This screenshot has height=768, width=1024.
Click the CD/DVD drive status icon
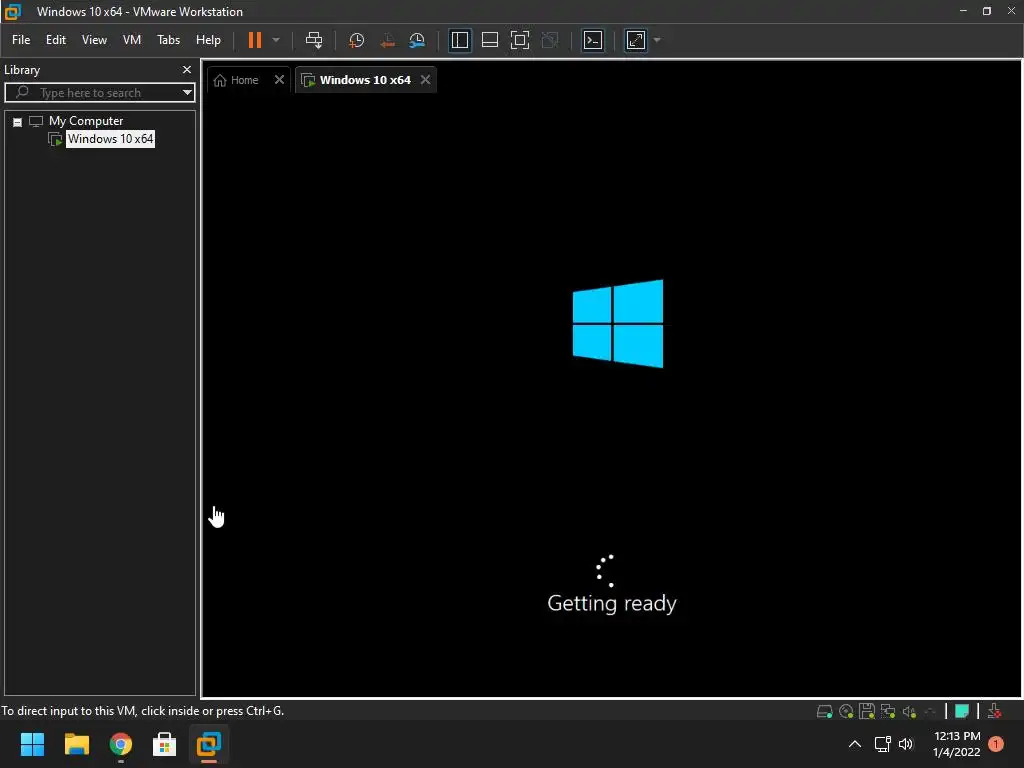[846, 711]
